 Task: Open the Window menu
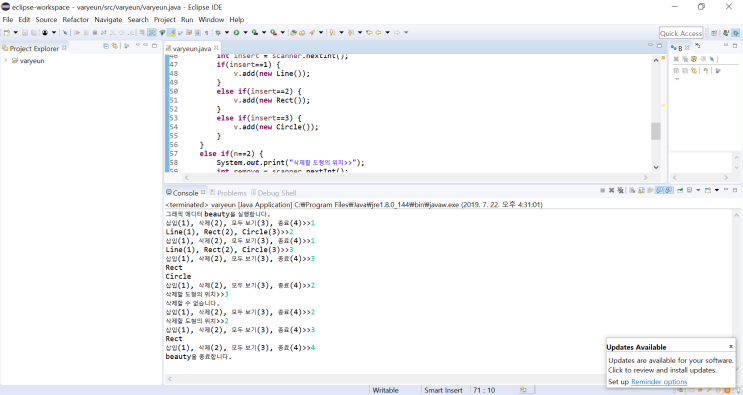point(211,19)
